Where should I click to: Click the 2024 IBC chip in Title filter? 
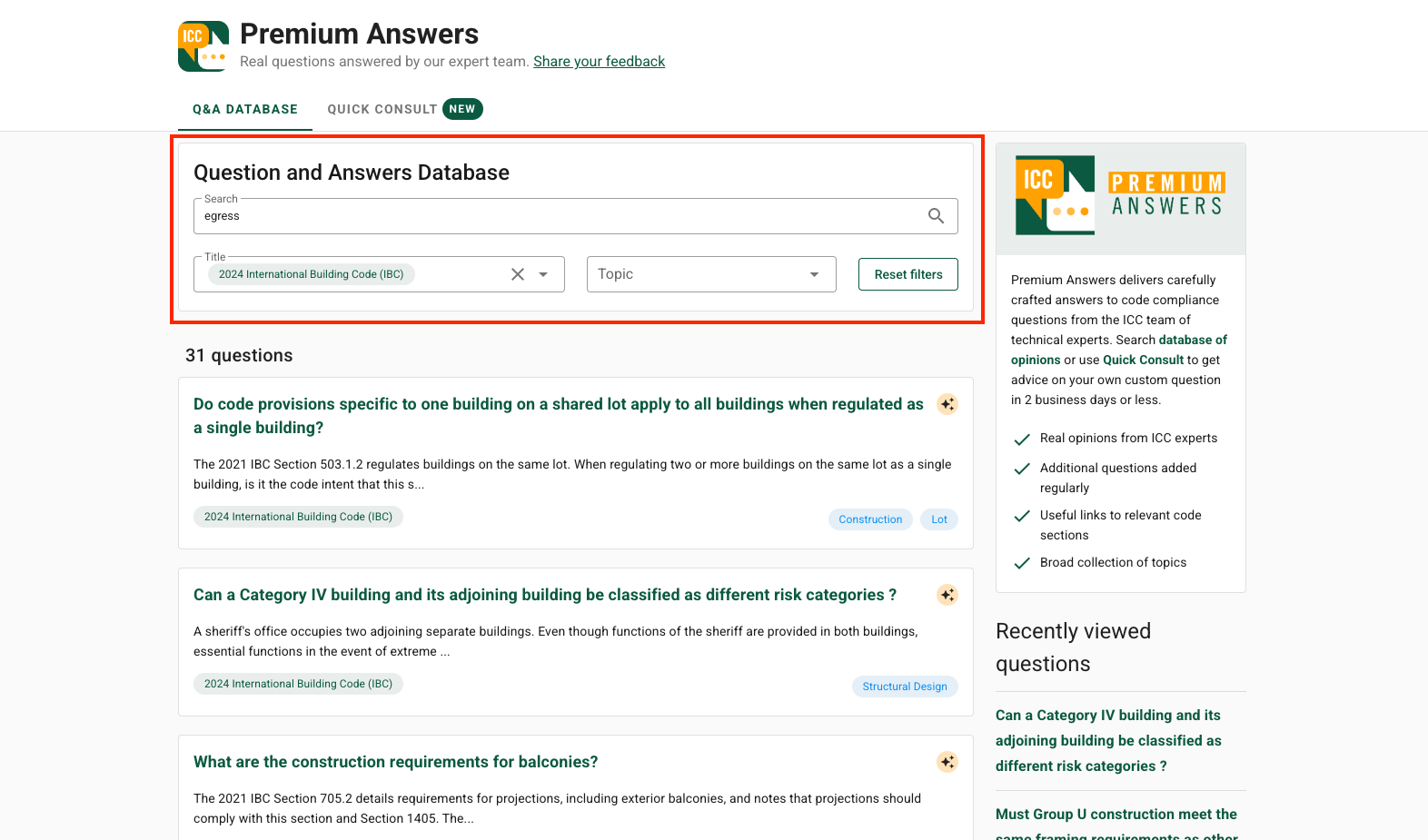(312, 274)
